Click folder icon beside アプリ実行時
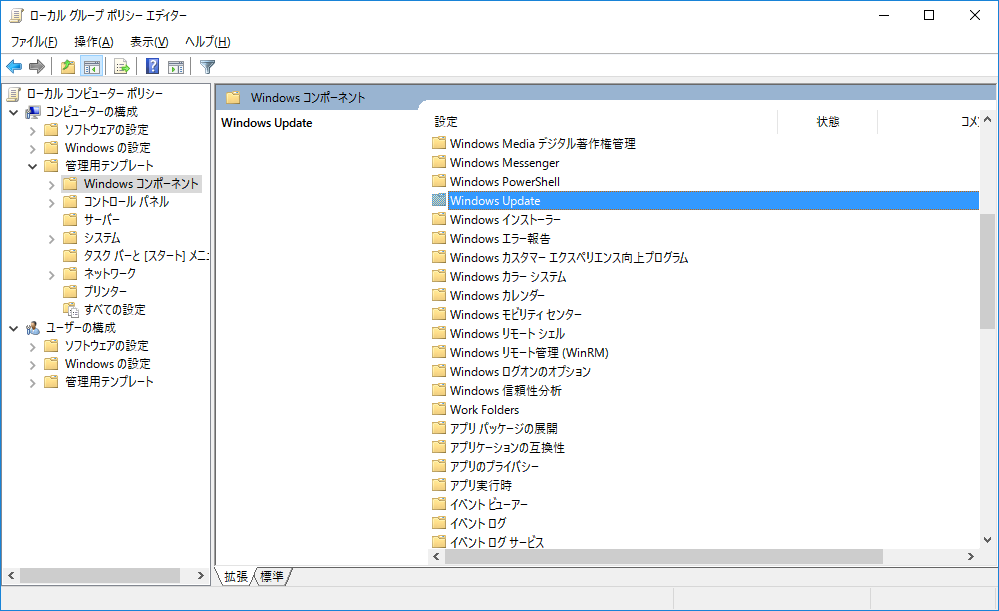Viewport: 999px width, 611px height. 439,485
